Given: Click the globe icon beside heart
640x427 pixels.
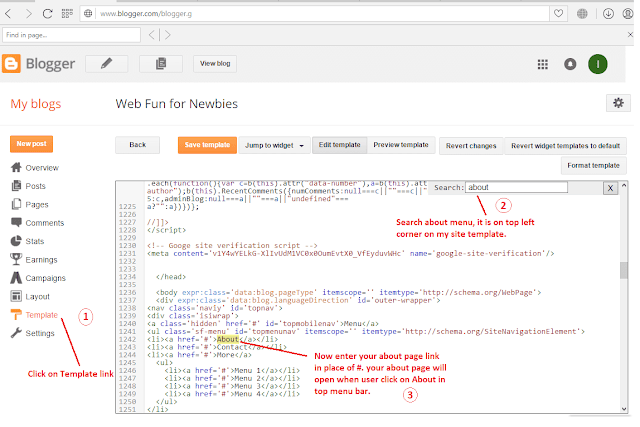Looking at the screenshot, I should click(x=582, y=14).
